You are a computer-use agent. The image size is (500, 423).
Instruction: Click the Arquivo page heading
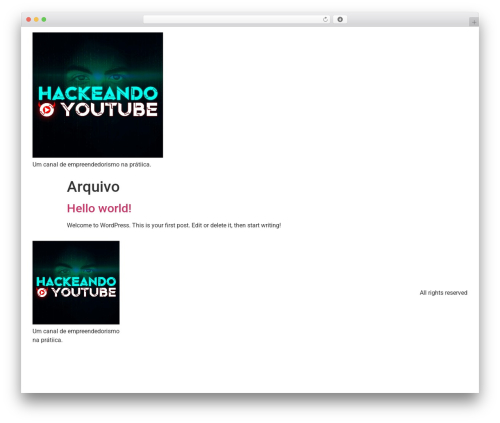(x=93, y=187)
